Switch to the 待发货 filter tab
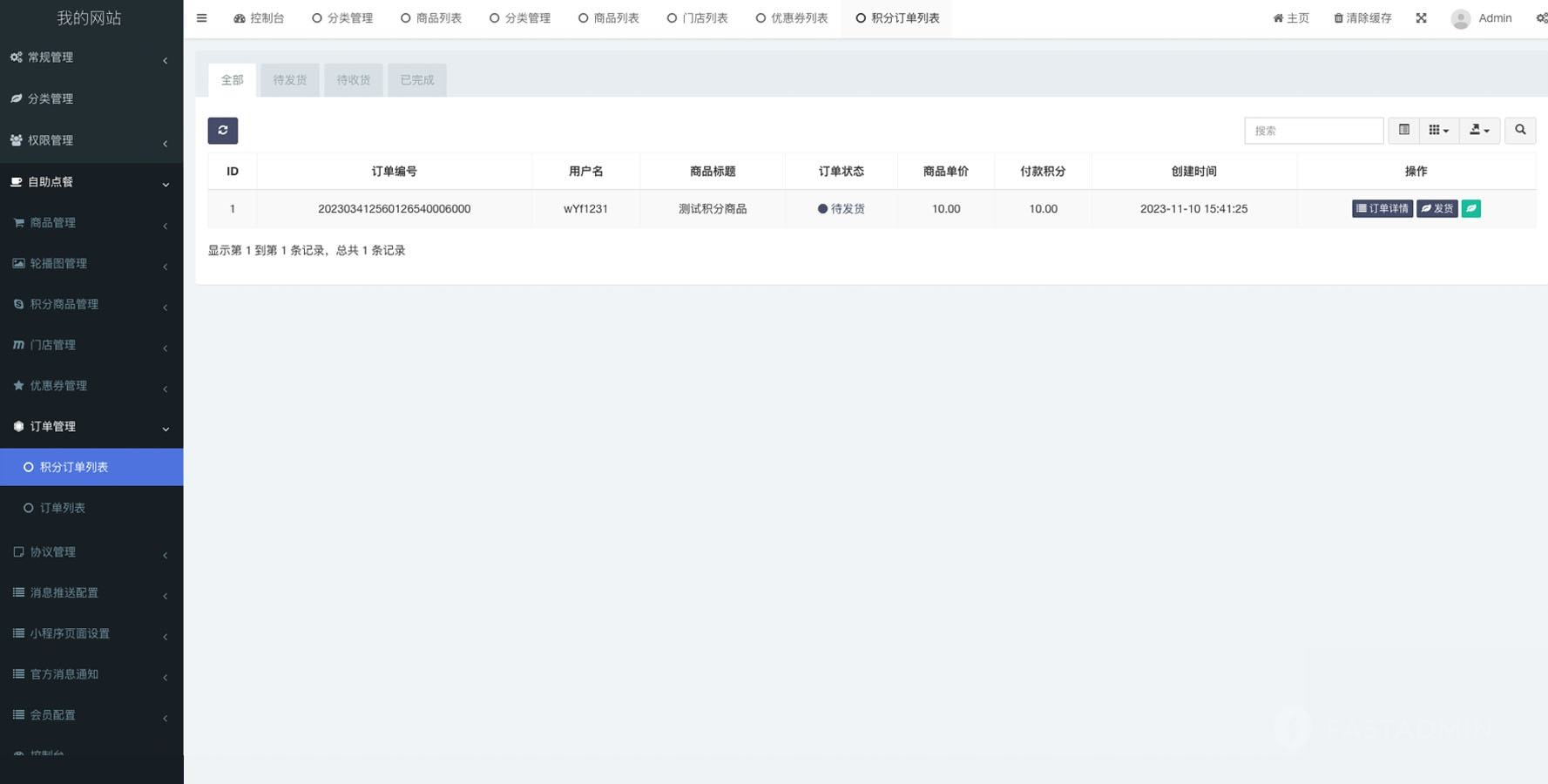1548x784 pixels. [x=290, y=80]
